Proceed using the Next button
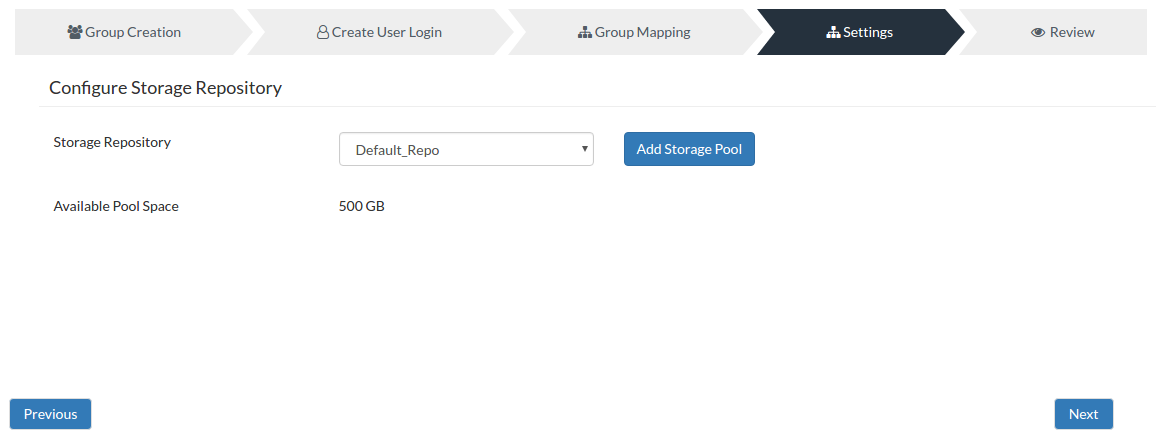 coord(1084,414)
